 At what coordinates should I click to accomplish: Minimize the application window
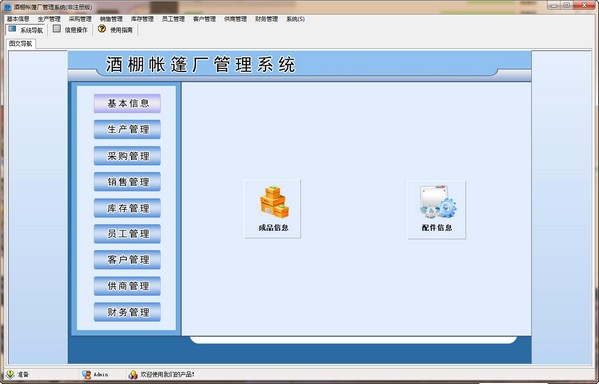tap(554, 5)
